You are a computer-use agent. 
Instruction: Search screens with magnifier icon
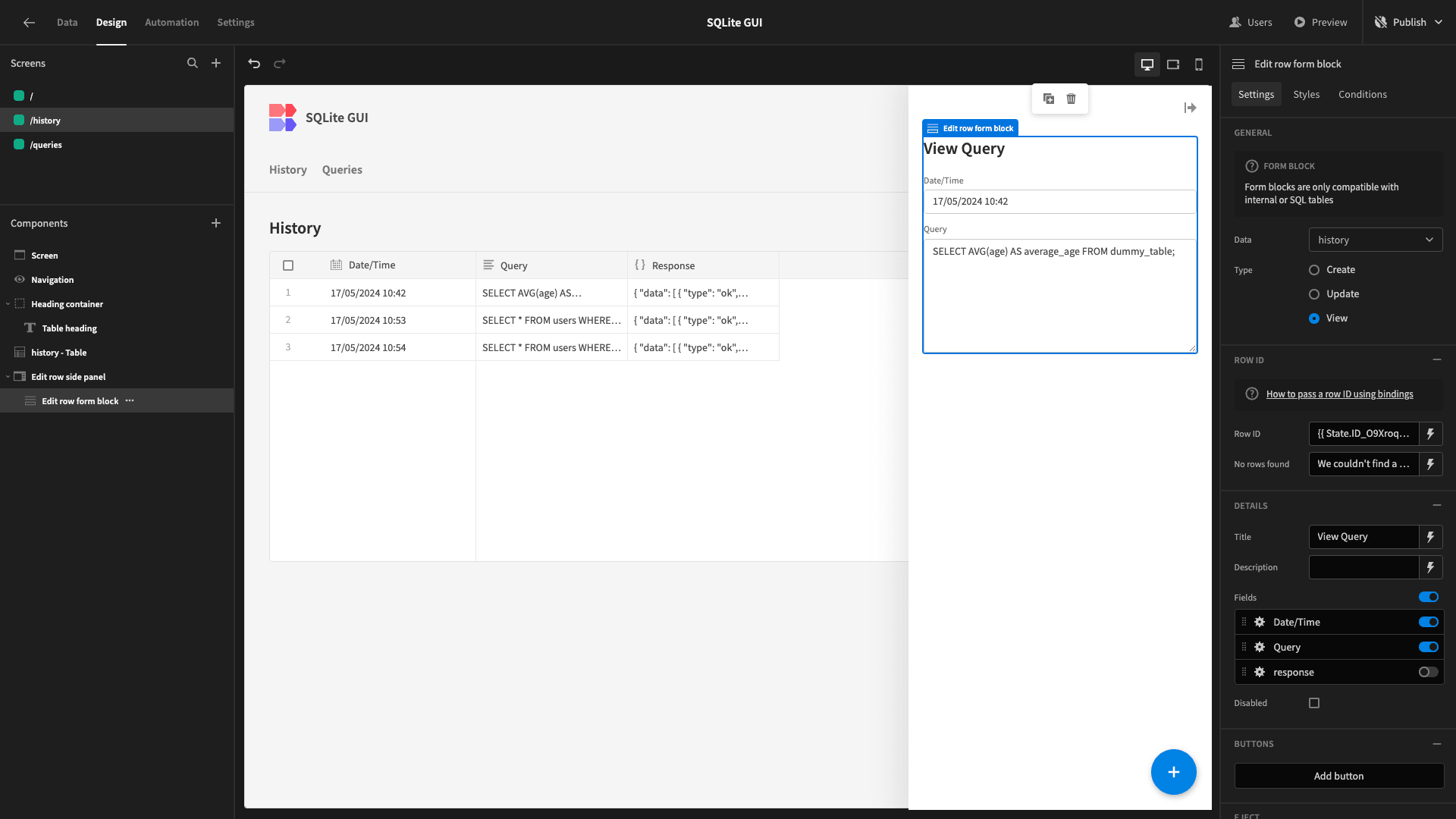tap(193, 64)
